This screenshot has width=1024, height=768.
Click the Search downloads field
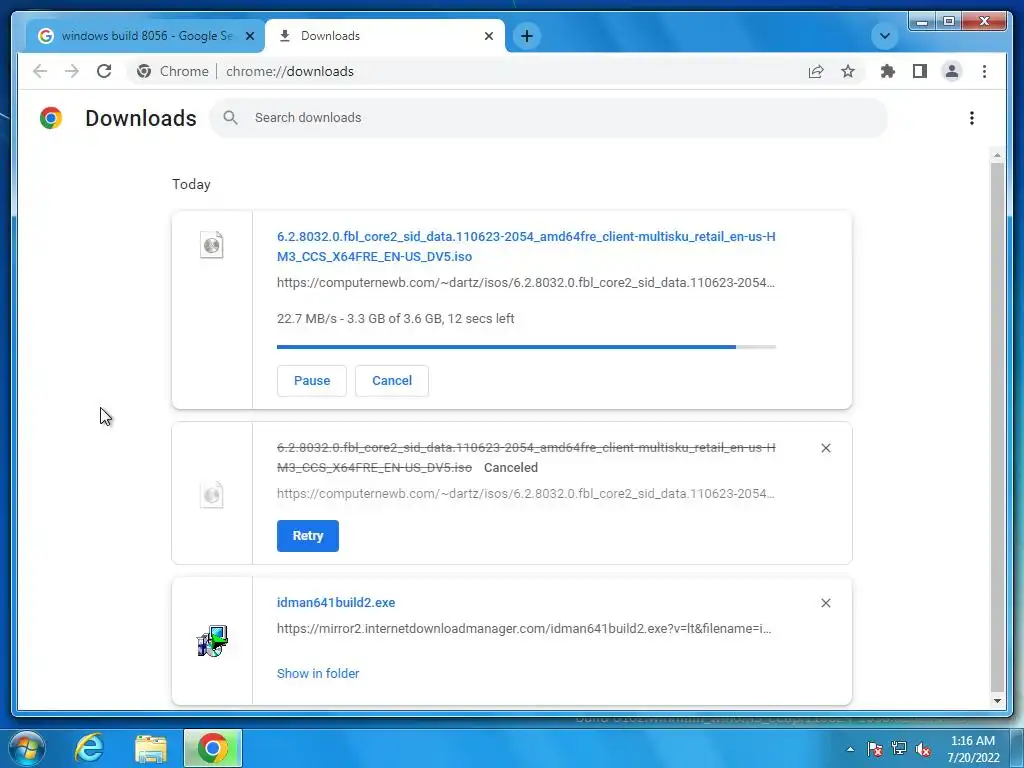[x=549, y=118]
